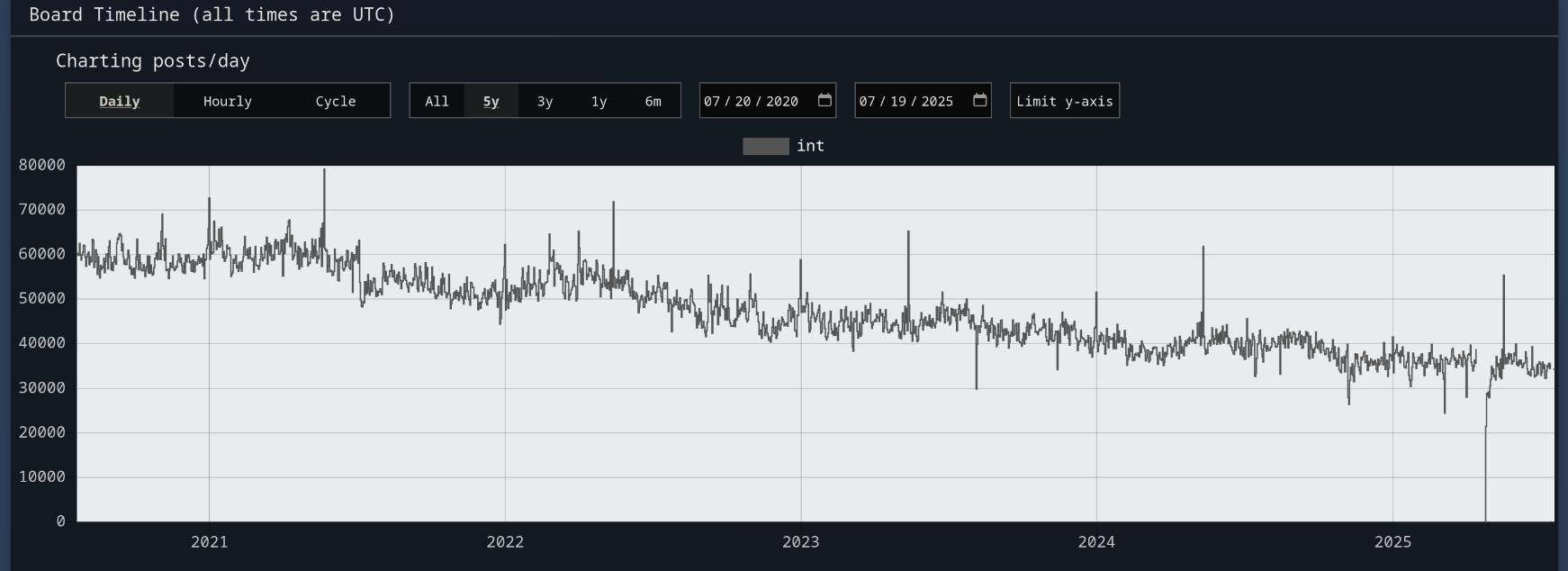
Task: Show All time range
Action: (x=437, y=101)
